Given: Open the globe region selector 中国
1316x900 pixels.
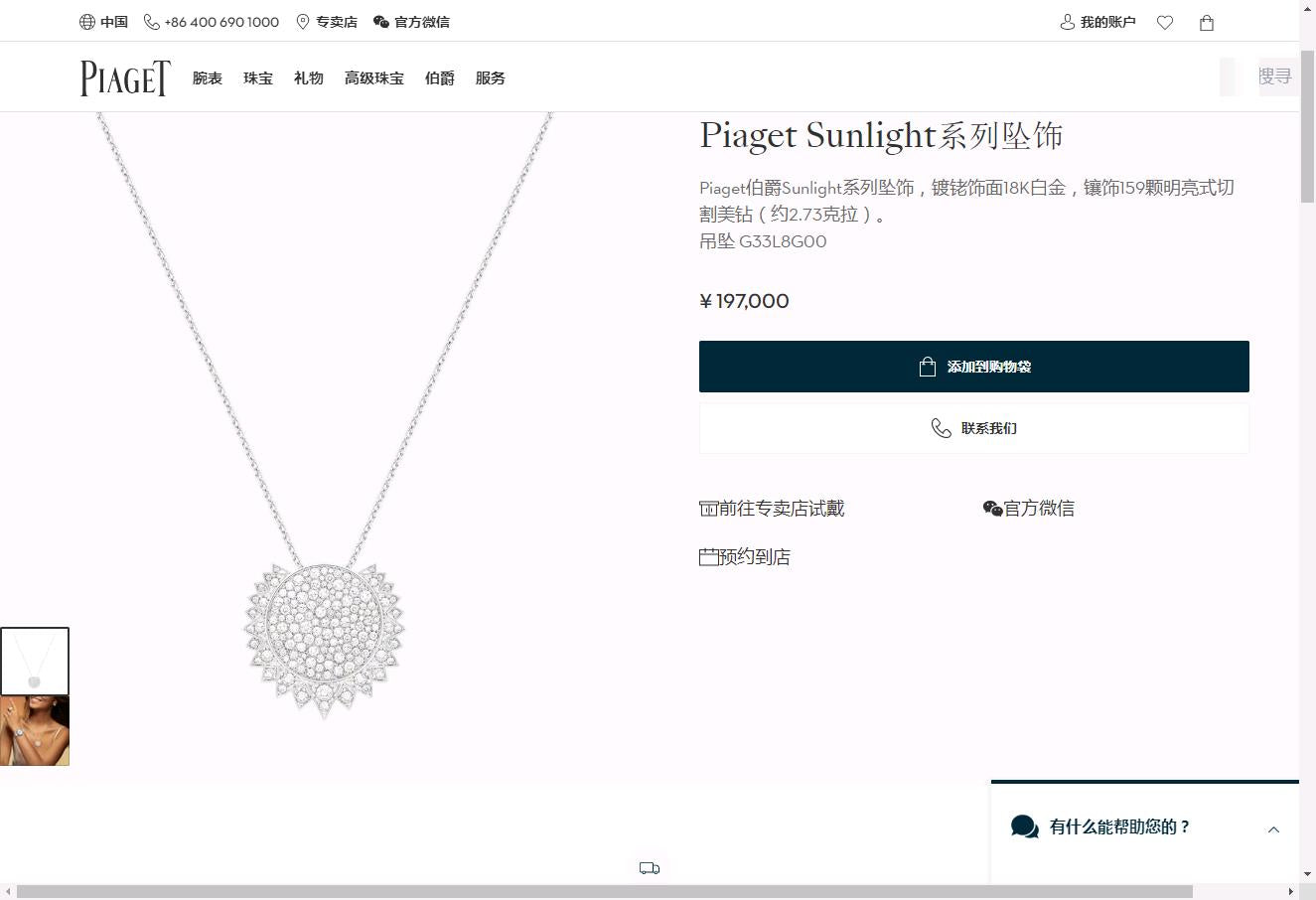Looking at the screenshot, I should [103, 22].
